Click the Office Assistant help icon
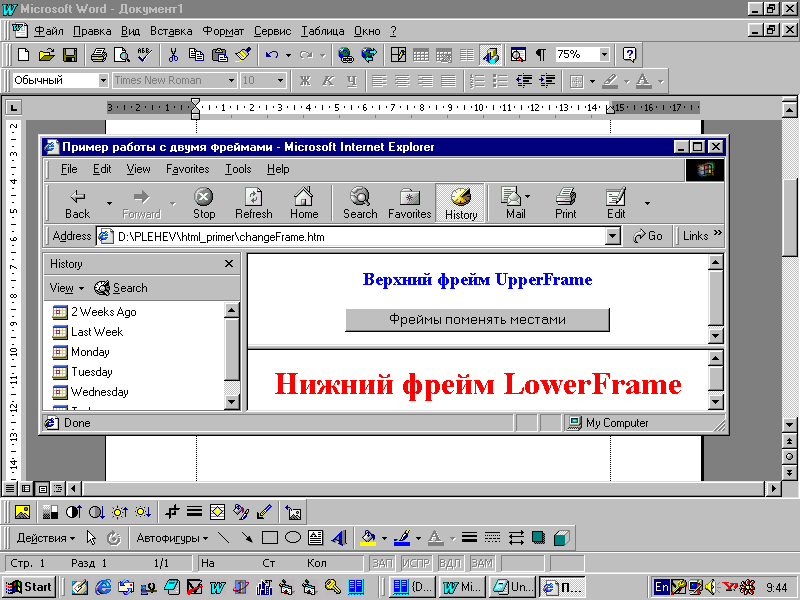The image size is (800, 600). click(629, 55)
